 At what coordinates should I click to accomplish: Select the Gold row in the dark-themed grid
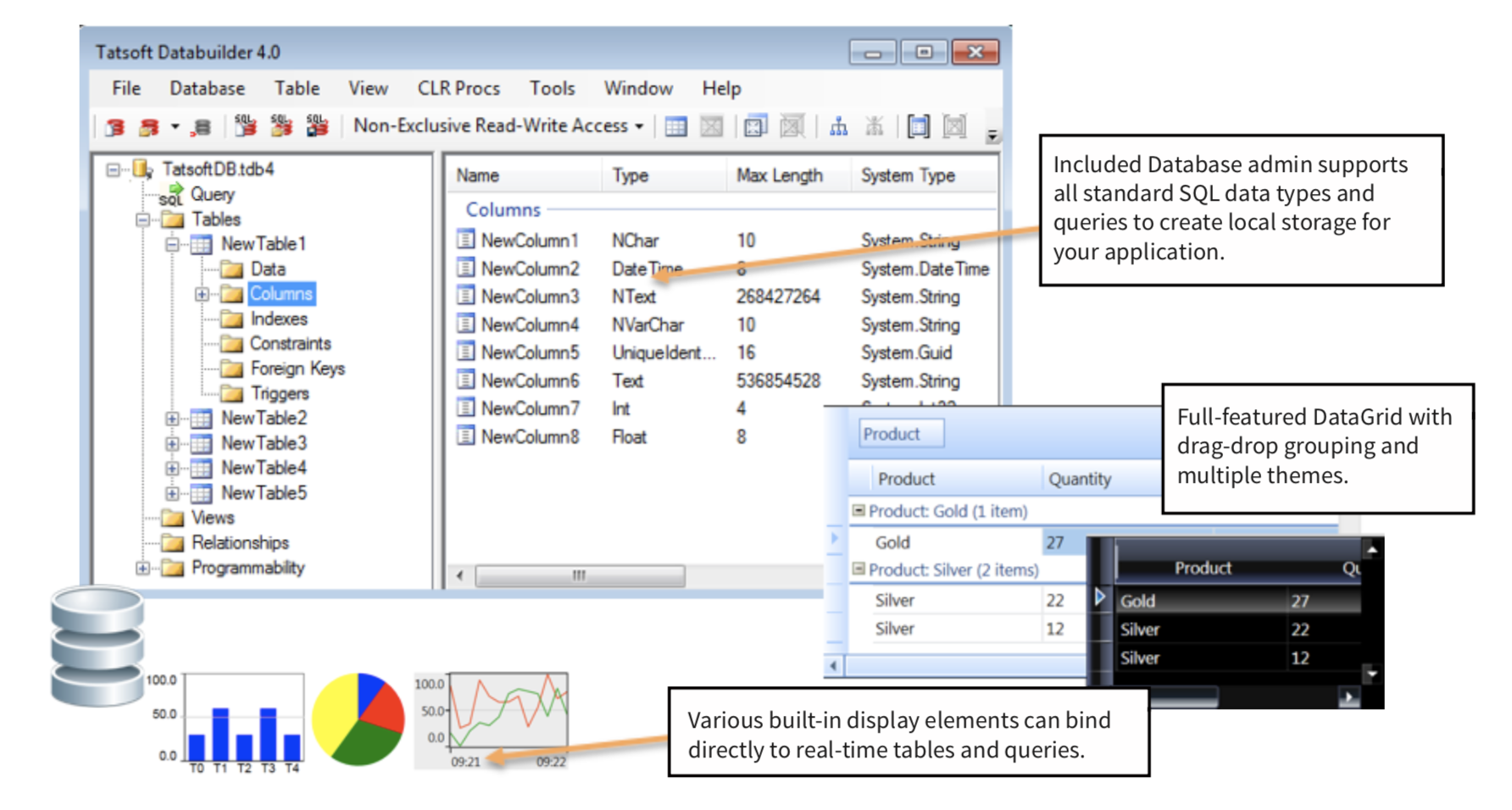click(1239, 601)
